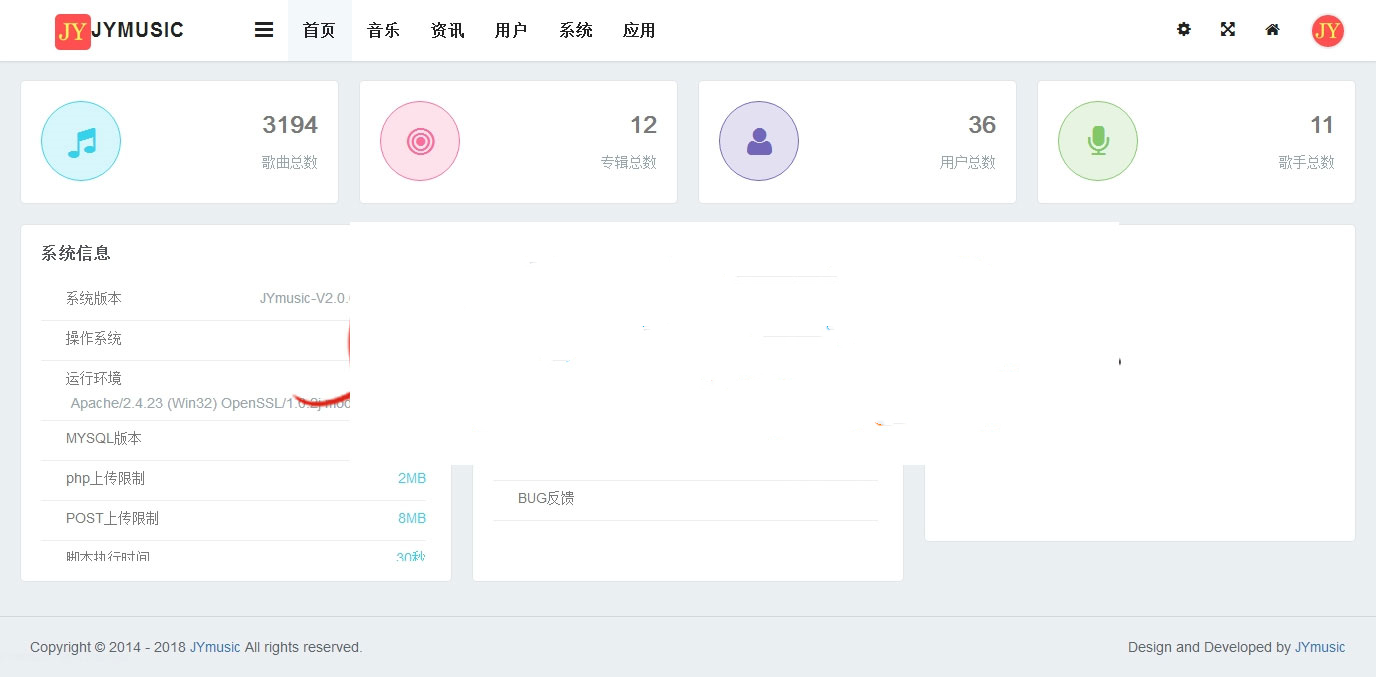The image size is (1376, 677).
Task: Click the 3194 songs total count
Action: (x=290, y=125)
